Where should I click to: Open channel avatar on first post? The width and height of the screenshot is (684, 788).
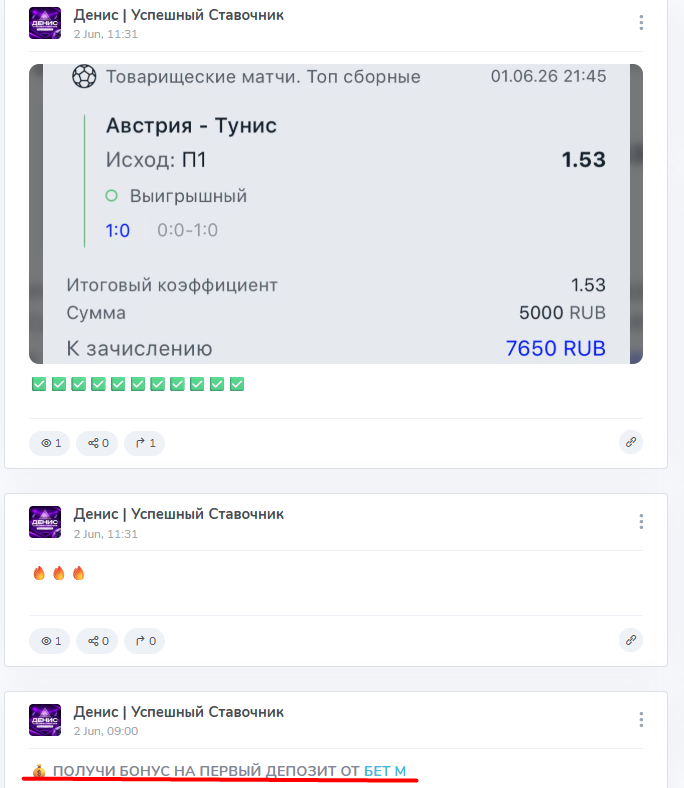tap(45, 23)
